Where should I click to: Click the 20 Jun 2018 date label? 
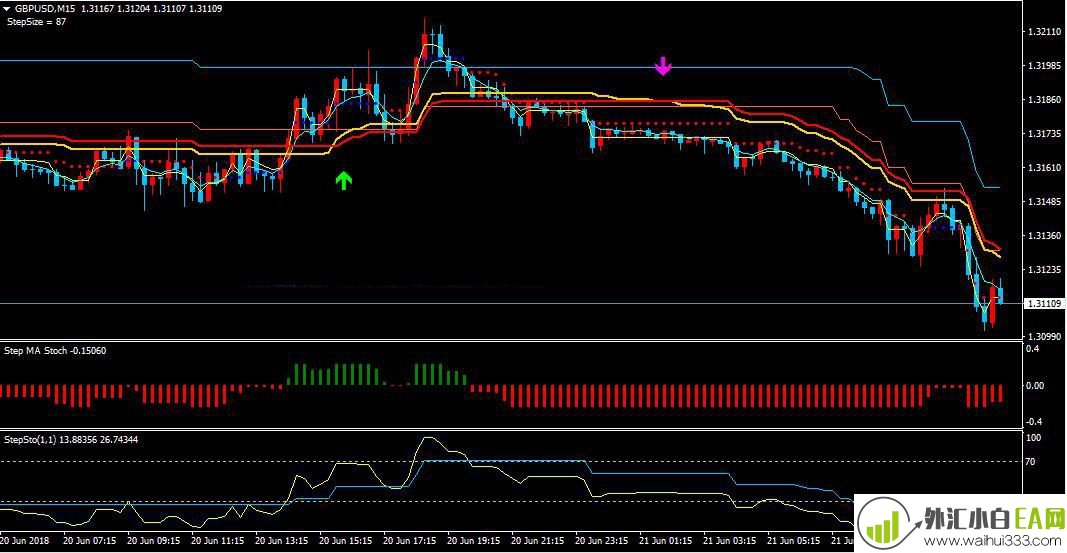(24, 541)
